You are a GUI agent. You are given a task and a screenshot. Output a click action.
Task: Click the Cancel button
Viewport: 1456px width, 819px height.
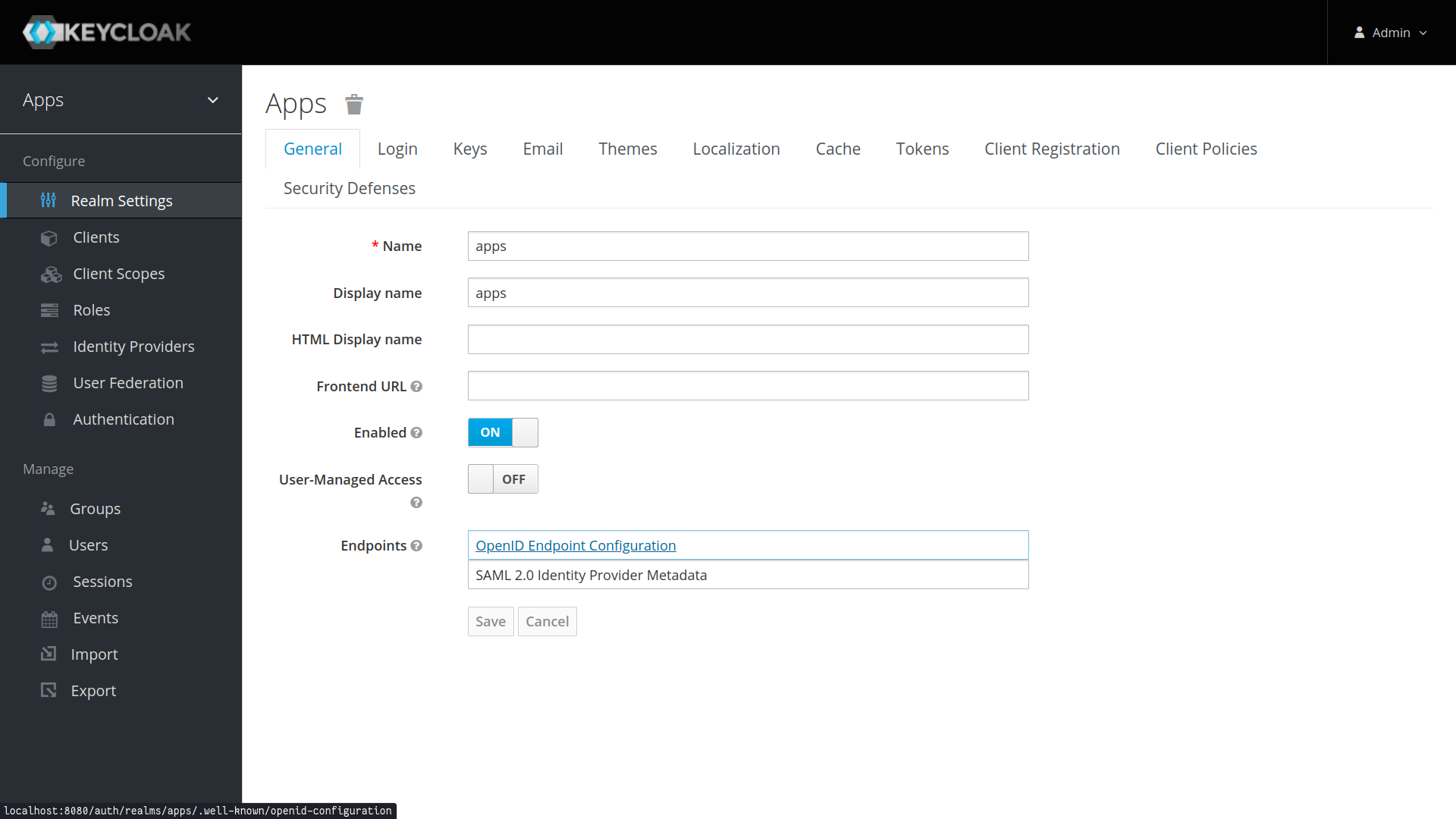tap(547, 621)
